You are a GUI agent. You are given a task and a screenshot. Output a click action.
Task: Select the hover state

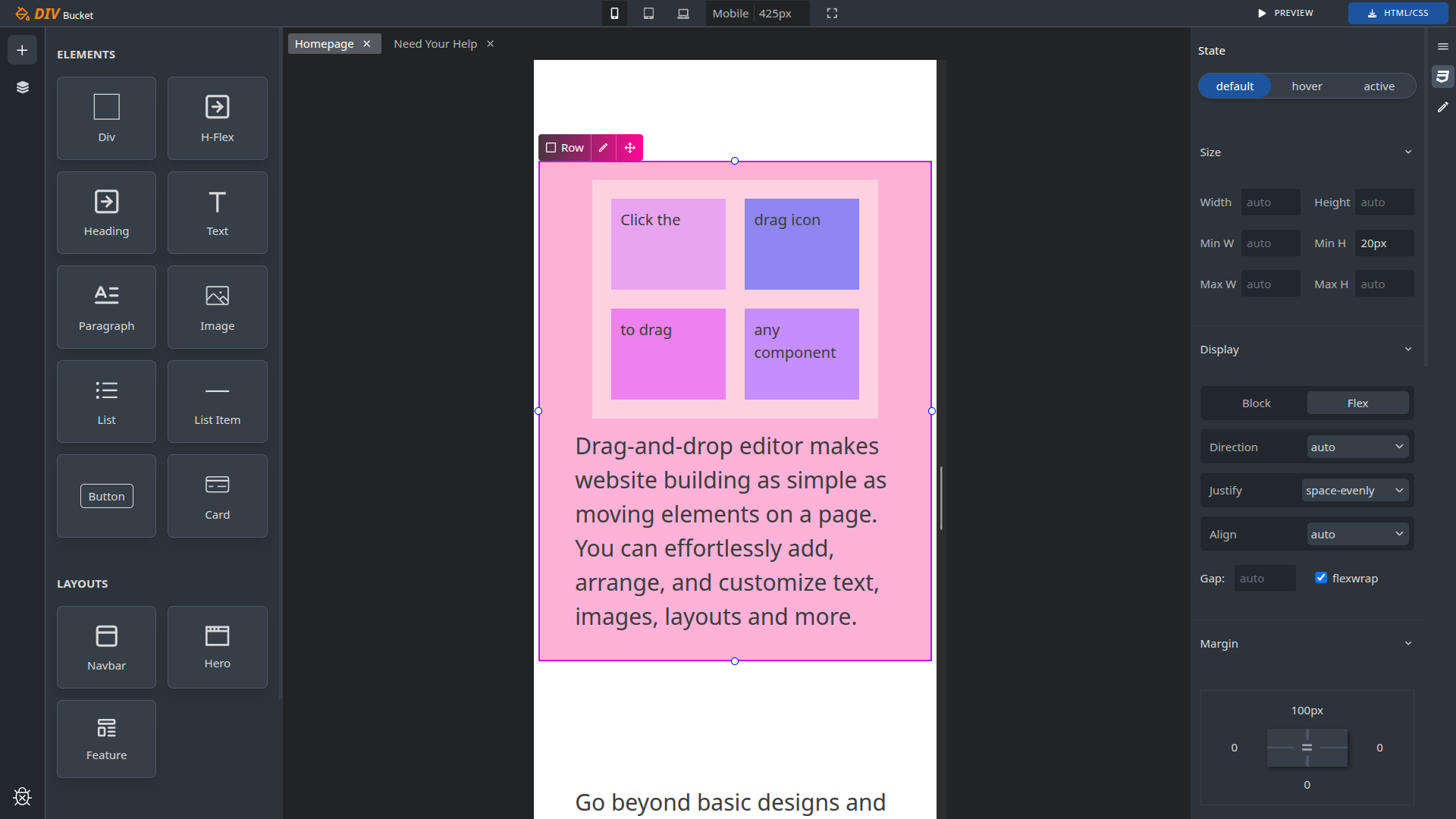(x=1307, y=86)
